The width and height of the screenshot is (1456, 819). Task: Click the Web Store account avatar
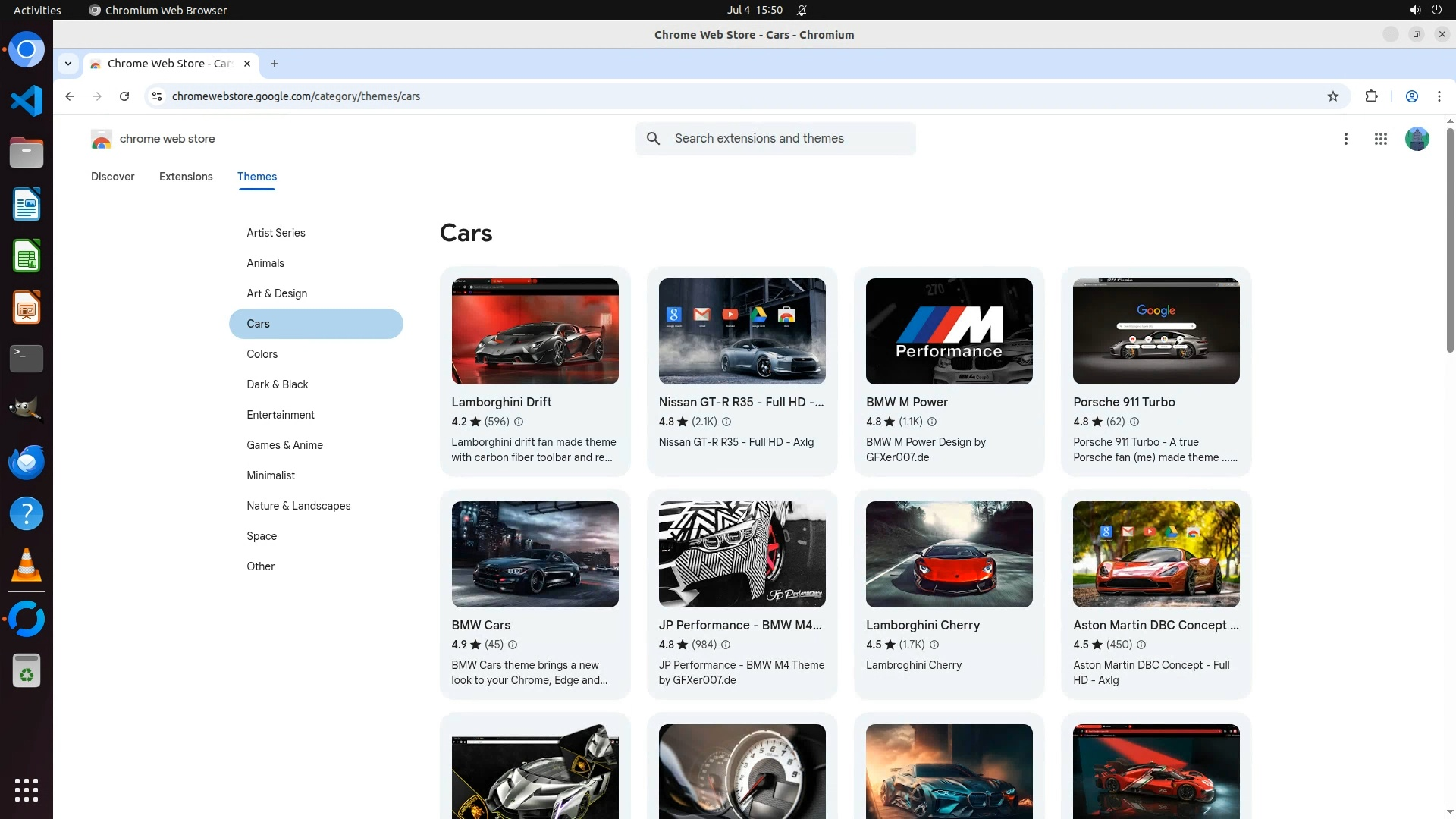[x=1417, y=139]
